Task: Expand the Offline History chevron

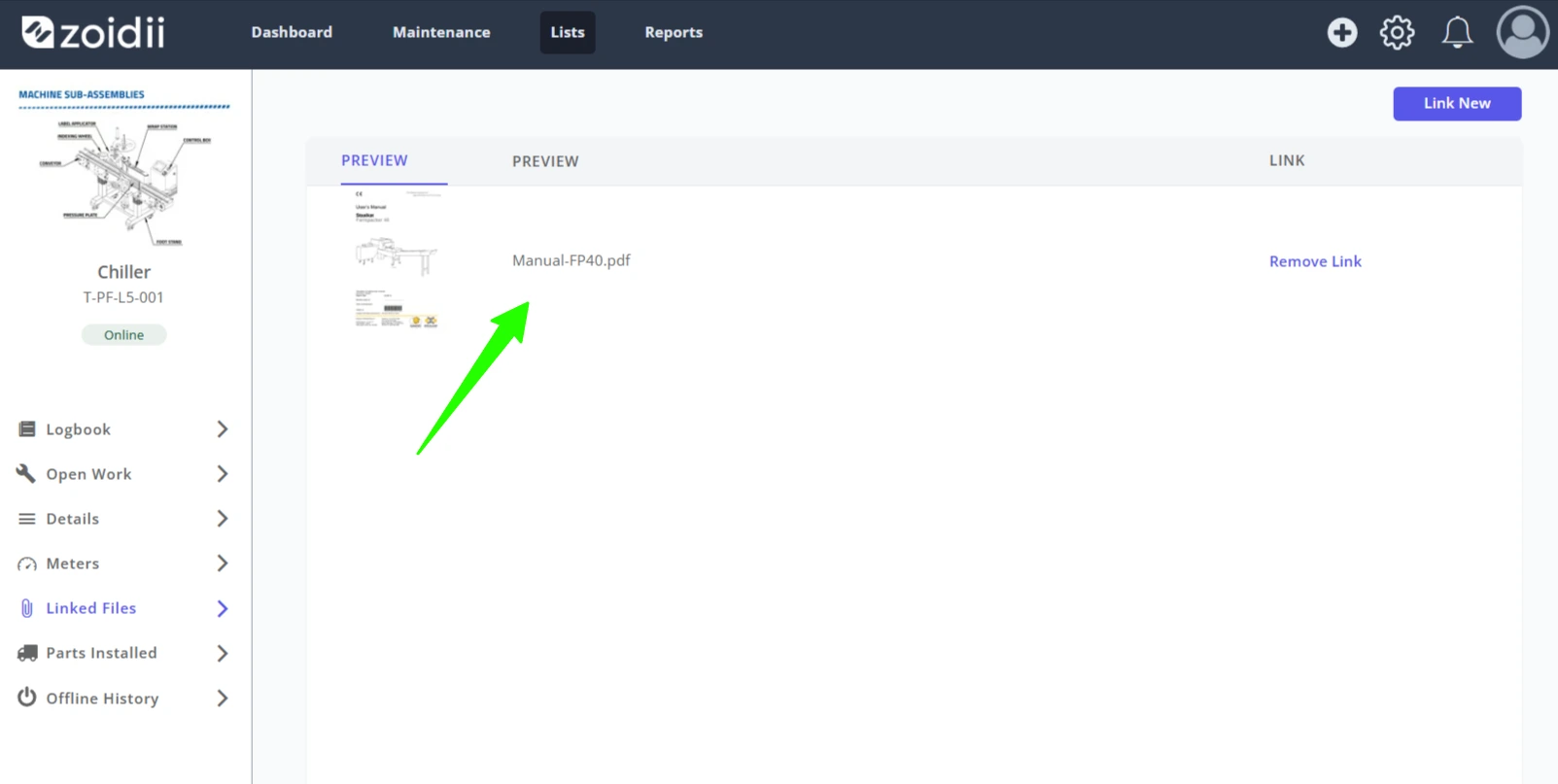Action: tap(223, 698)
